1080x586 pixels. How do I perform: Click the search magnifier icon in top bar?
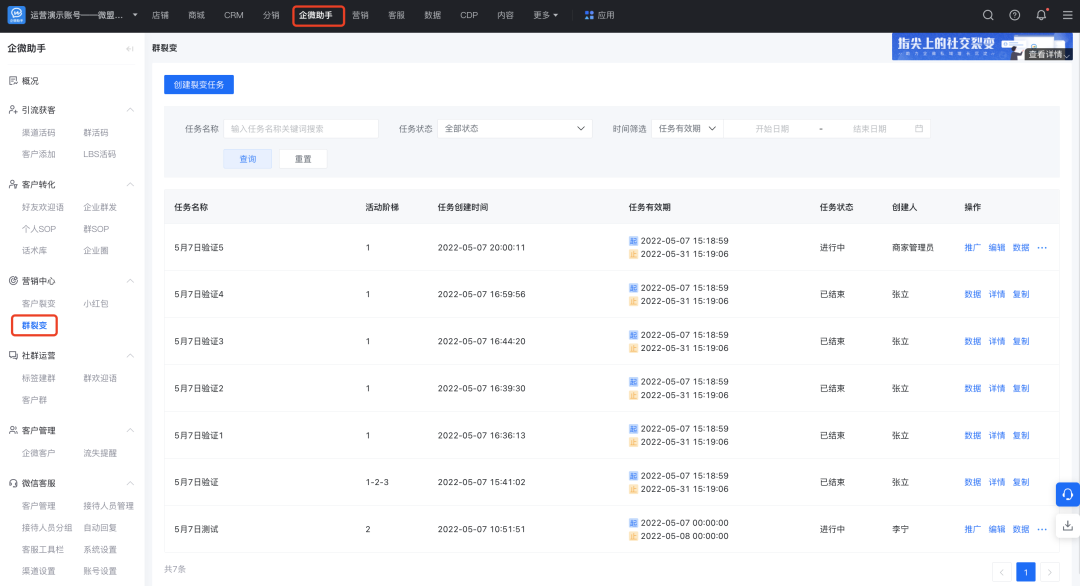988,15
